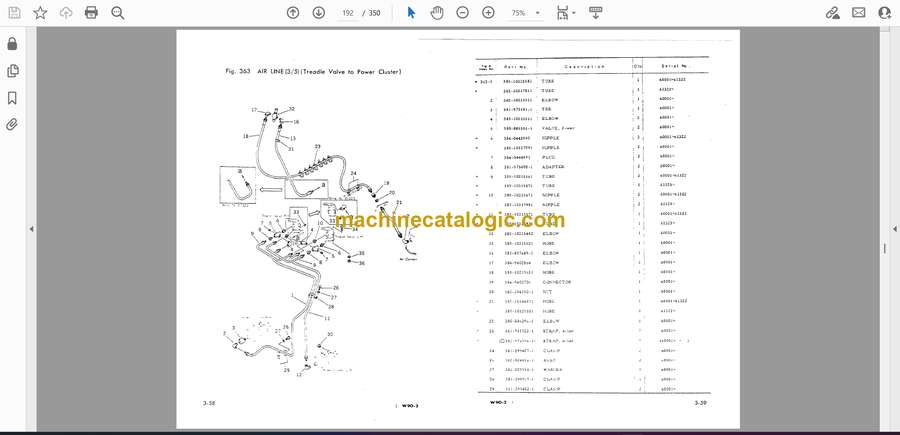Image resolution: width=900 pixels, height=435 pixels.
Task: Activate the Hand pan tool
Action: (437, 13)
